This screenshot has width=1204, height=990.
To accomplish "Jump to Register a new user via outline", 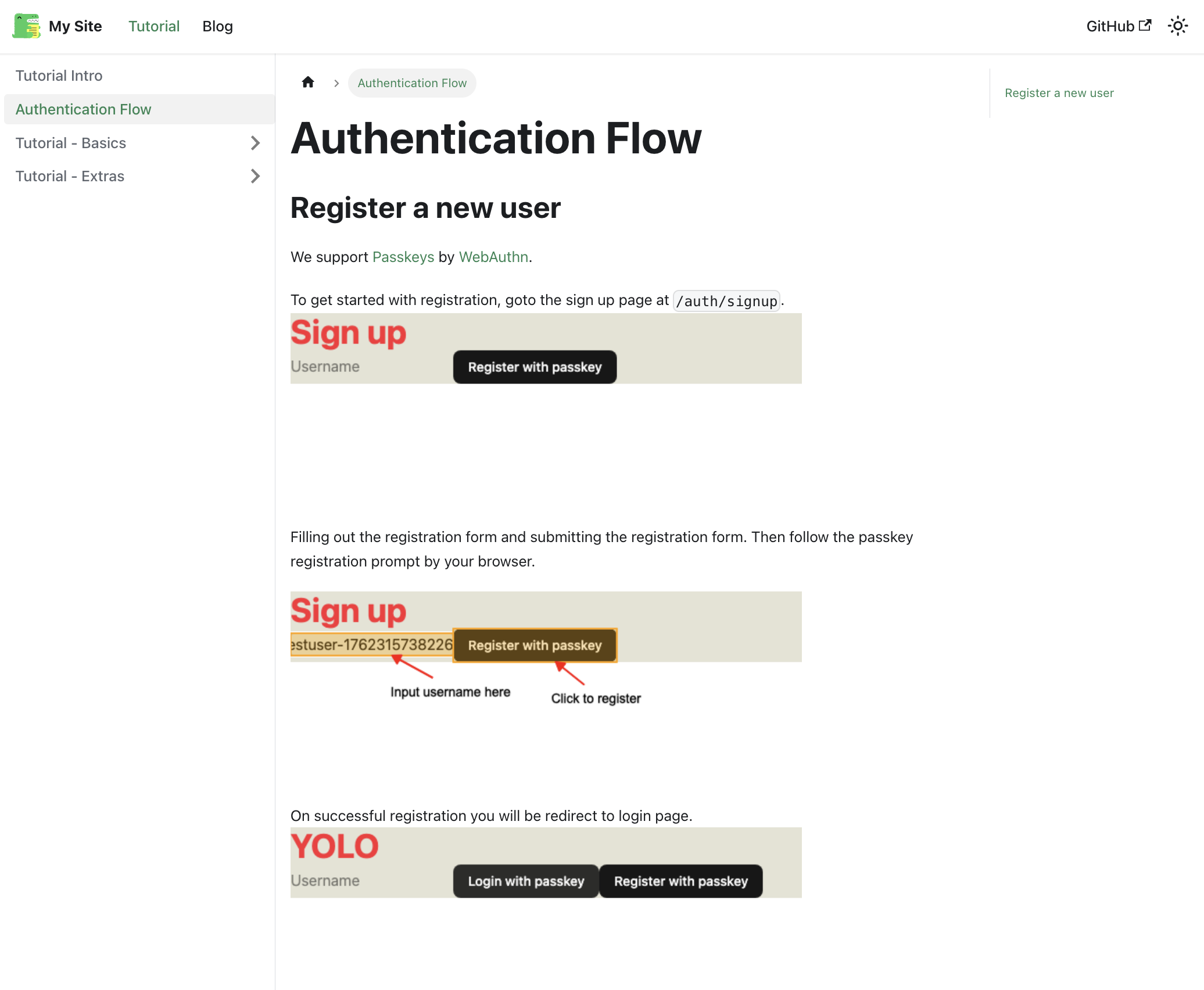I will click(x=1059, y=93).
